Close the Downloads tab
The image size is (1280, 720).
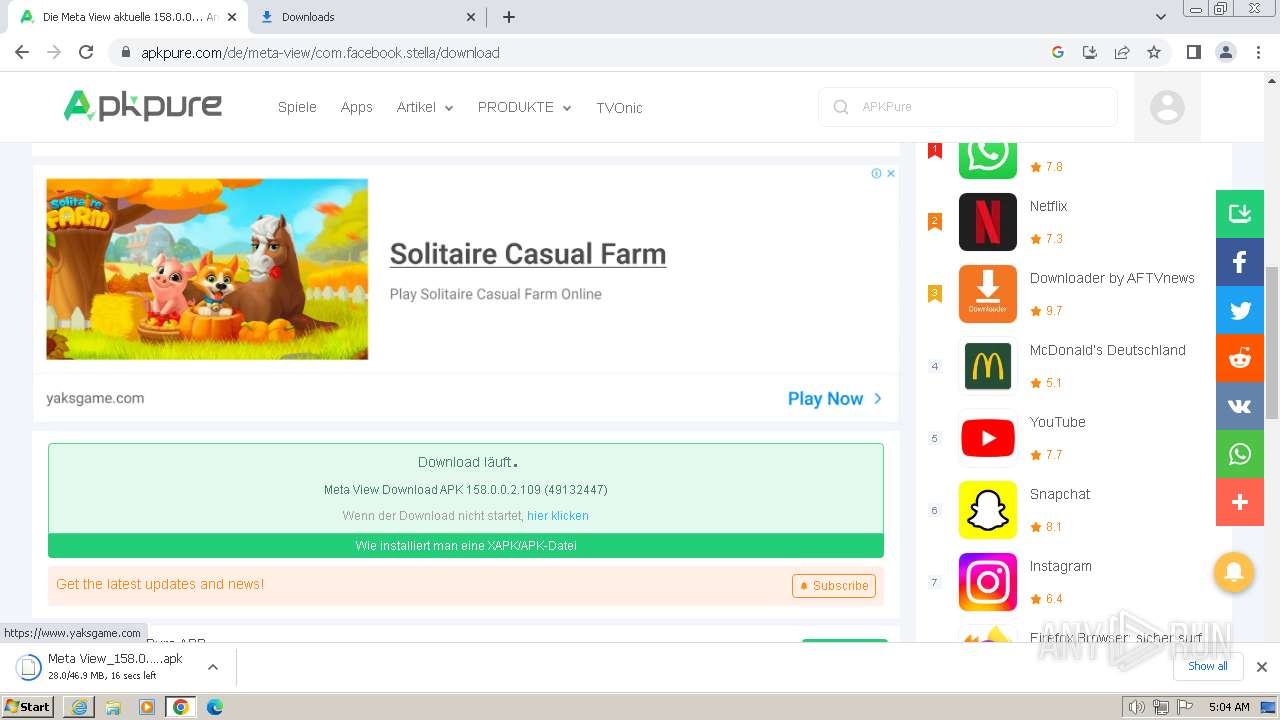point(471,17)
